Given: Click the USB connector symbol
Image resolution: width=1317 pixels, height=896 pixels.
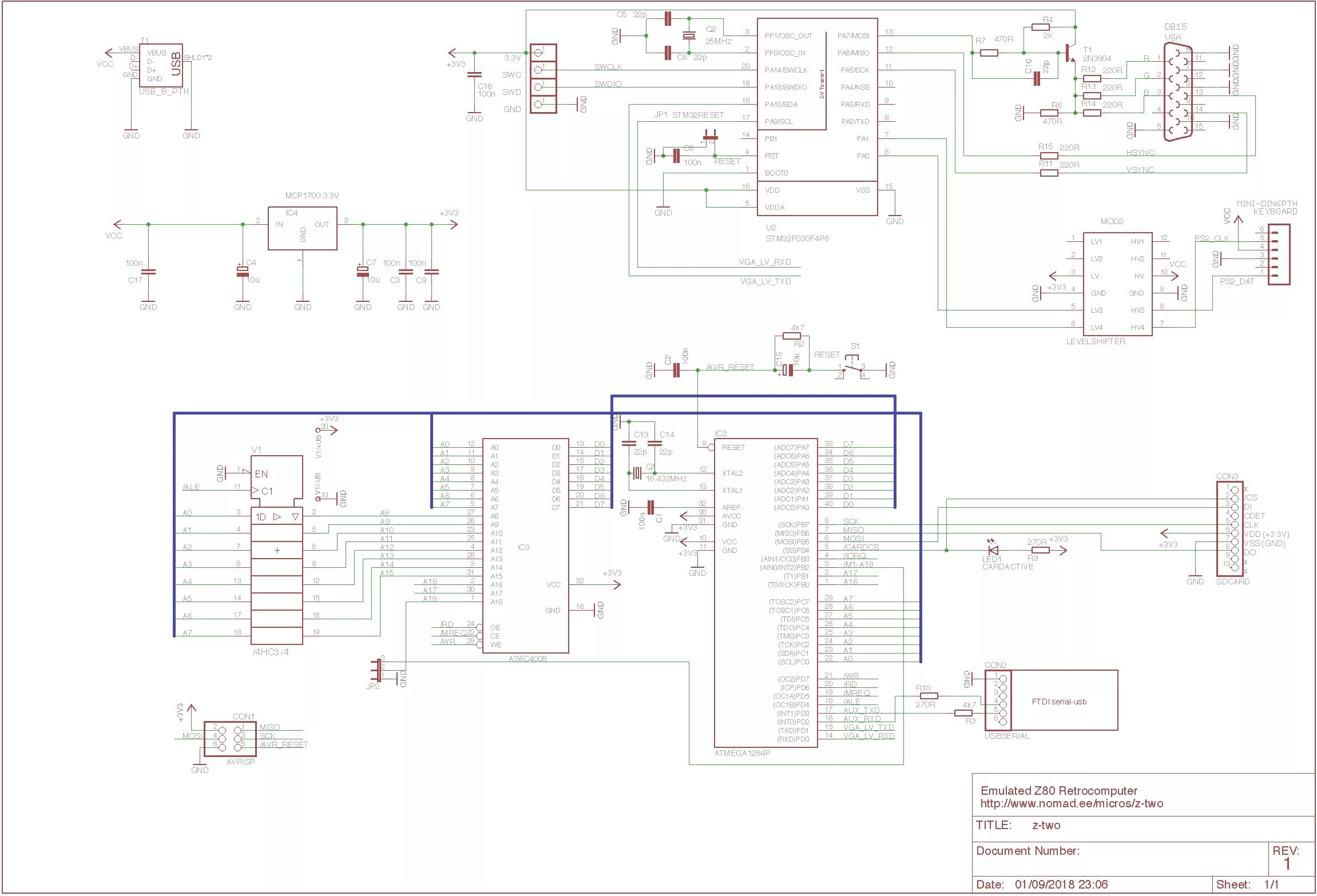Looking at the screenshot, I should pos(161,65).
